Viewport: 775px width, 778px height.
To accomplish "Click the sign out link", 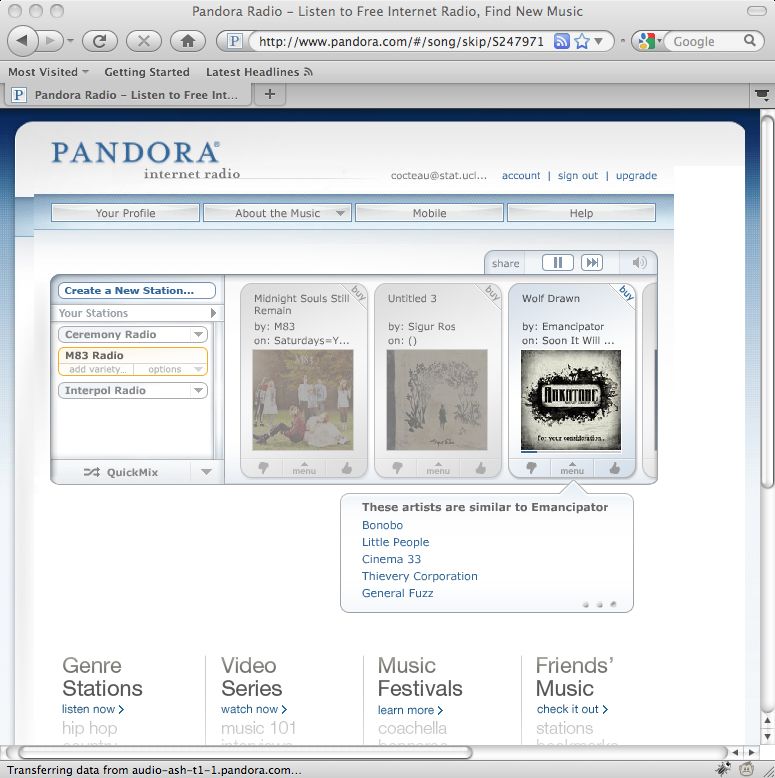I will pyautogui.click(x=578, y=176).
